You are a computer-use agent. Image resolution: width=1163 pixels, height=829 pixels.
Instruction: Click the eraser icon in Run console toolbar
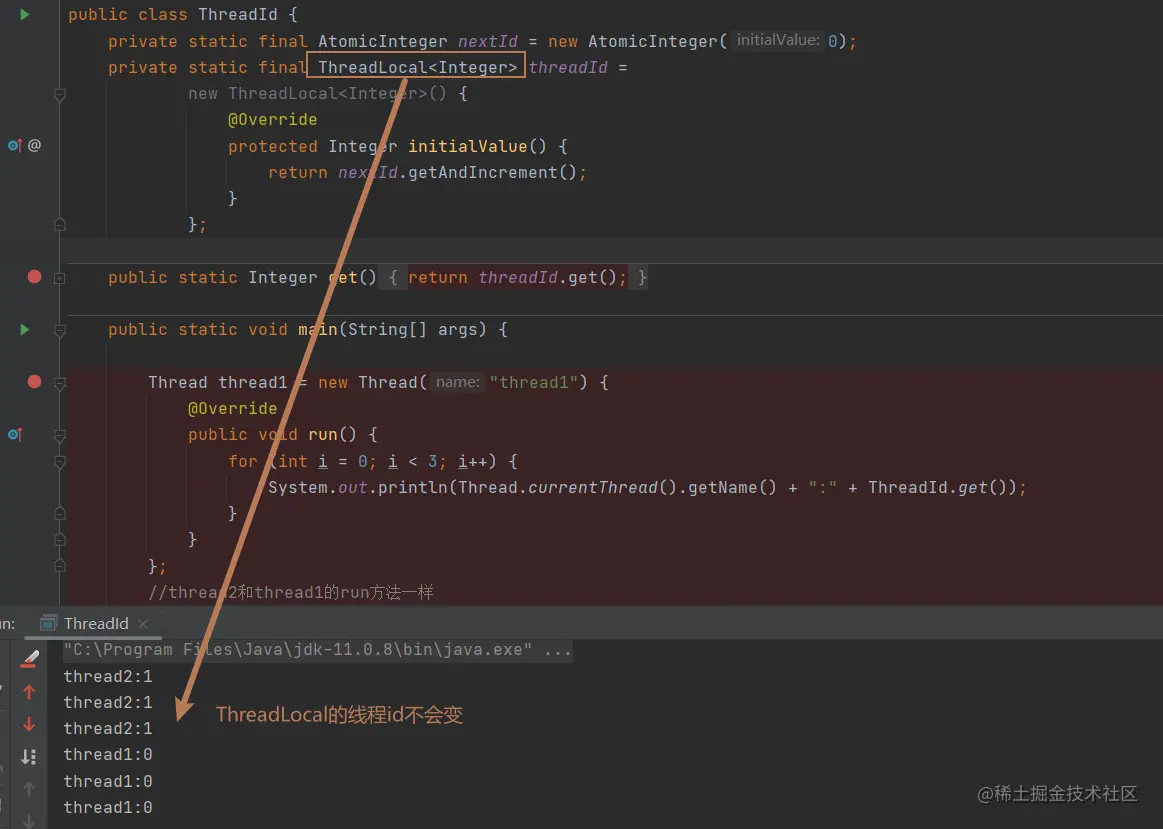[x=30, y=658]
